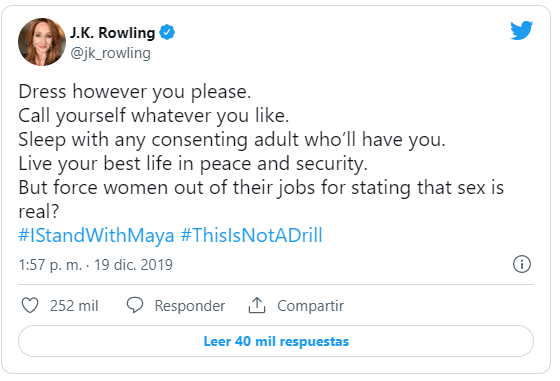The image size is (560, 381).
Task: Like the tweet with the heart icon
Action: [x=30, y=306]
